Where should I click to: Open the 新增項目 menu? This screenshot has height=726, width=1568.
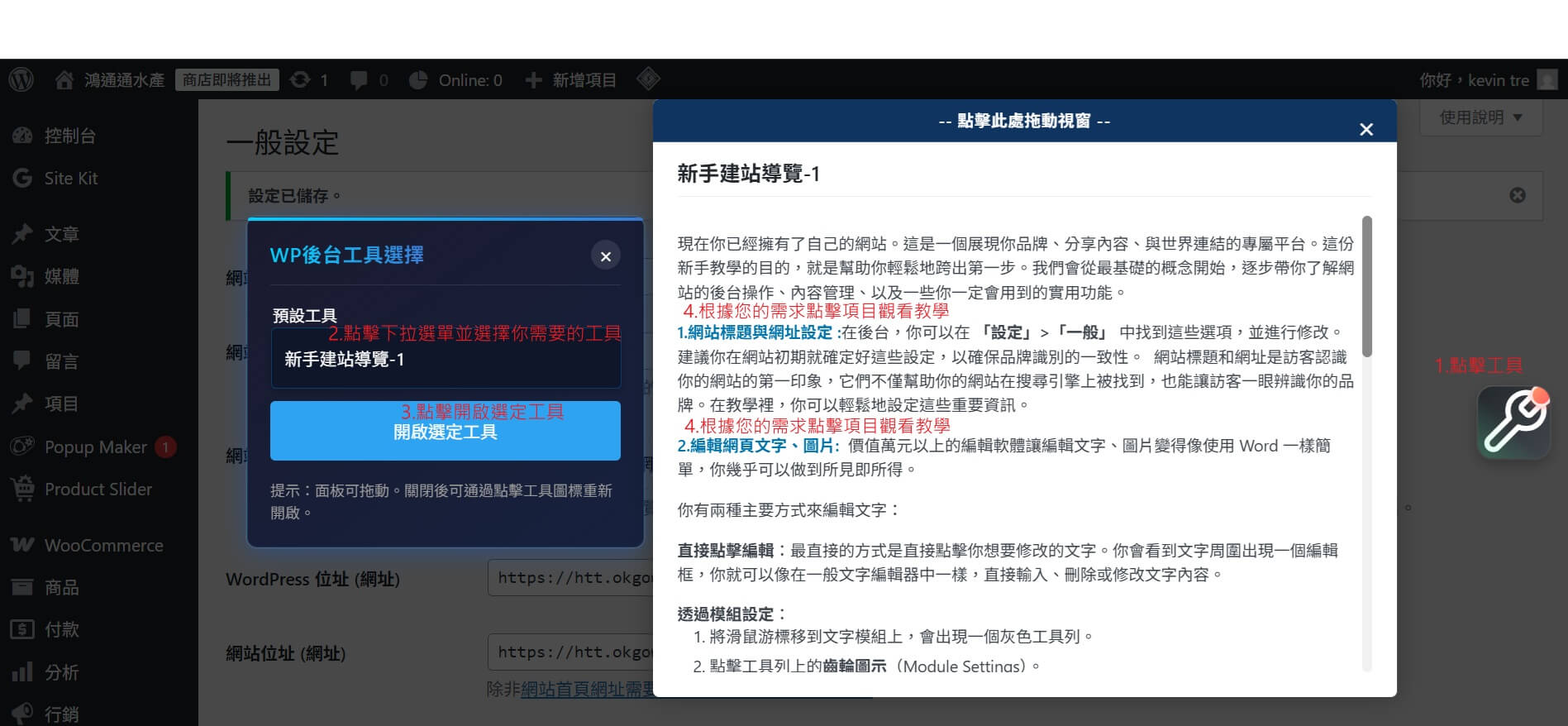(584, 80)
